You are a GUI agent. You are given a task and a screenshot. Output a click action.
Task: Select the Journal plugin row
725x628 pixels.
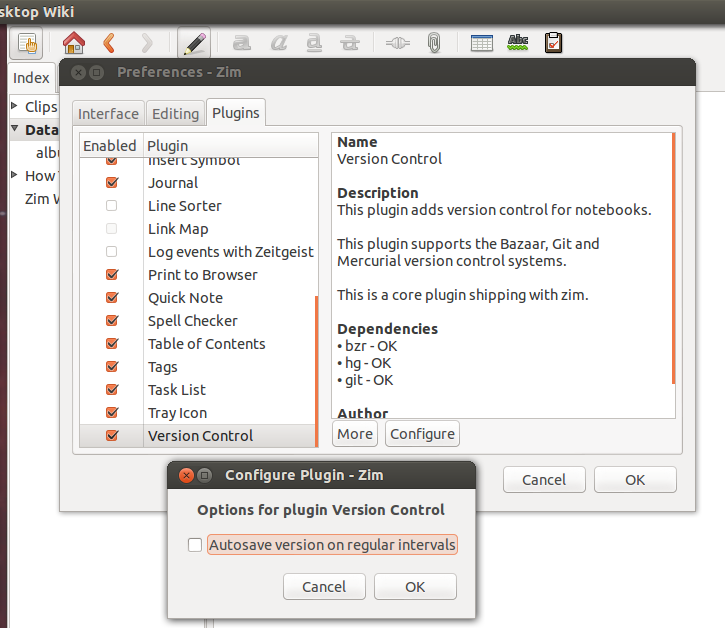coord(197,182)
